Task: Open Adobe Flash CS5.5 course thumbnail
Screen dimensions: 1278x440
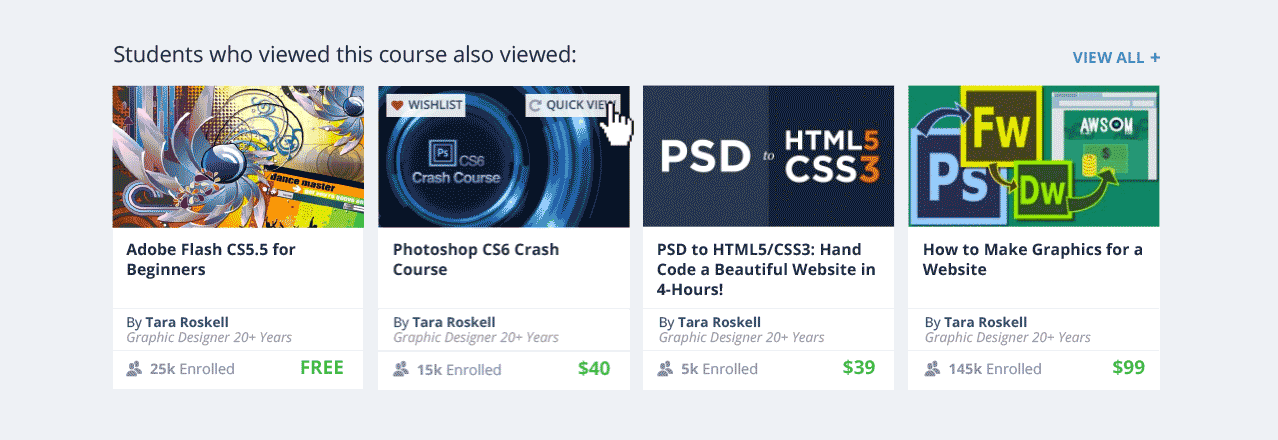Action: (x=238, y=156)
